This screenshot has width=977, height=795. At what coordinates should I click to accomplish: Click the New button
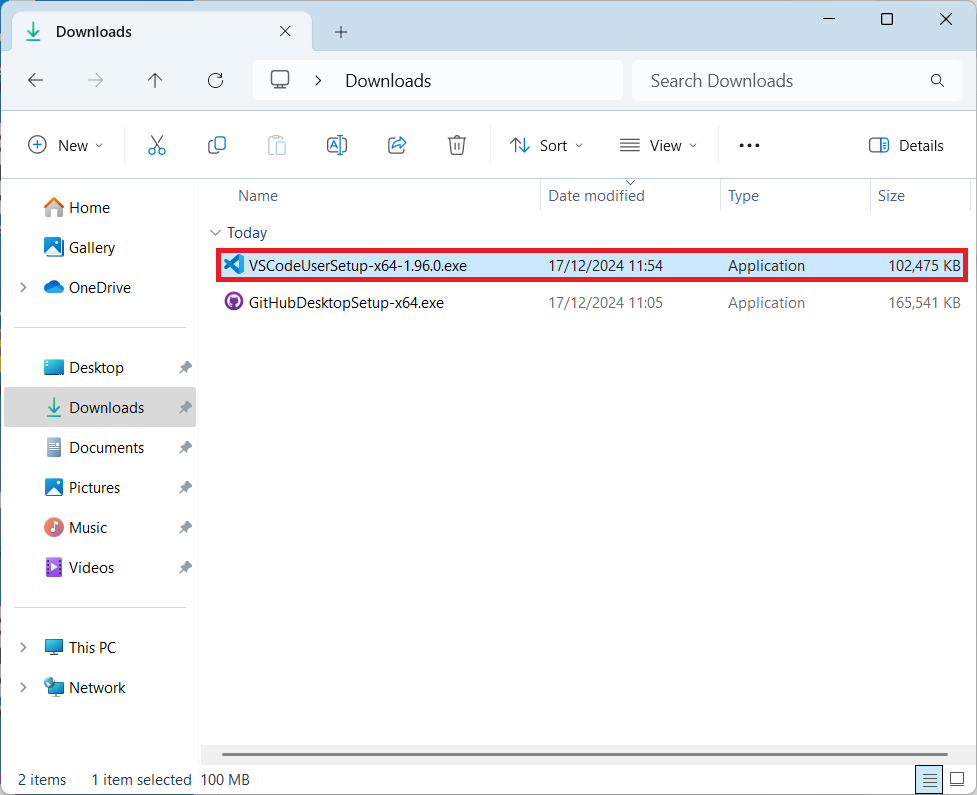[65, 145]
